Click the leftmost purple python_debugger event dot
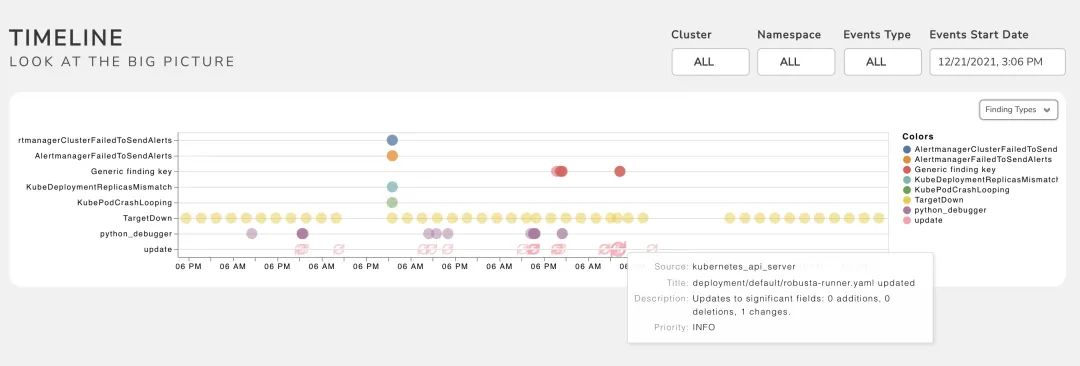The width and height of the screenshot is (1080, 366). [x=251, y=234]
